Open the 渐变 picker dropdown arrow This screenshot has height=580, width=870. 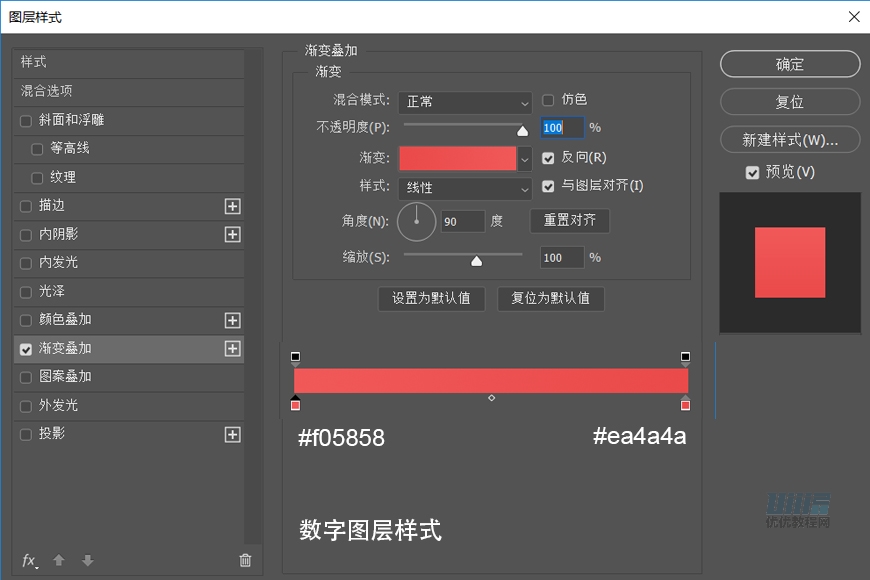click(524, 158)
